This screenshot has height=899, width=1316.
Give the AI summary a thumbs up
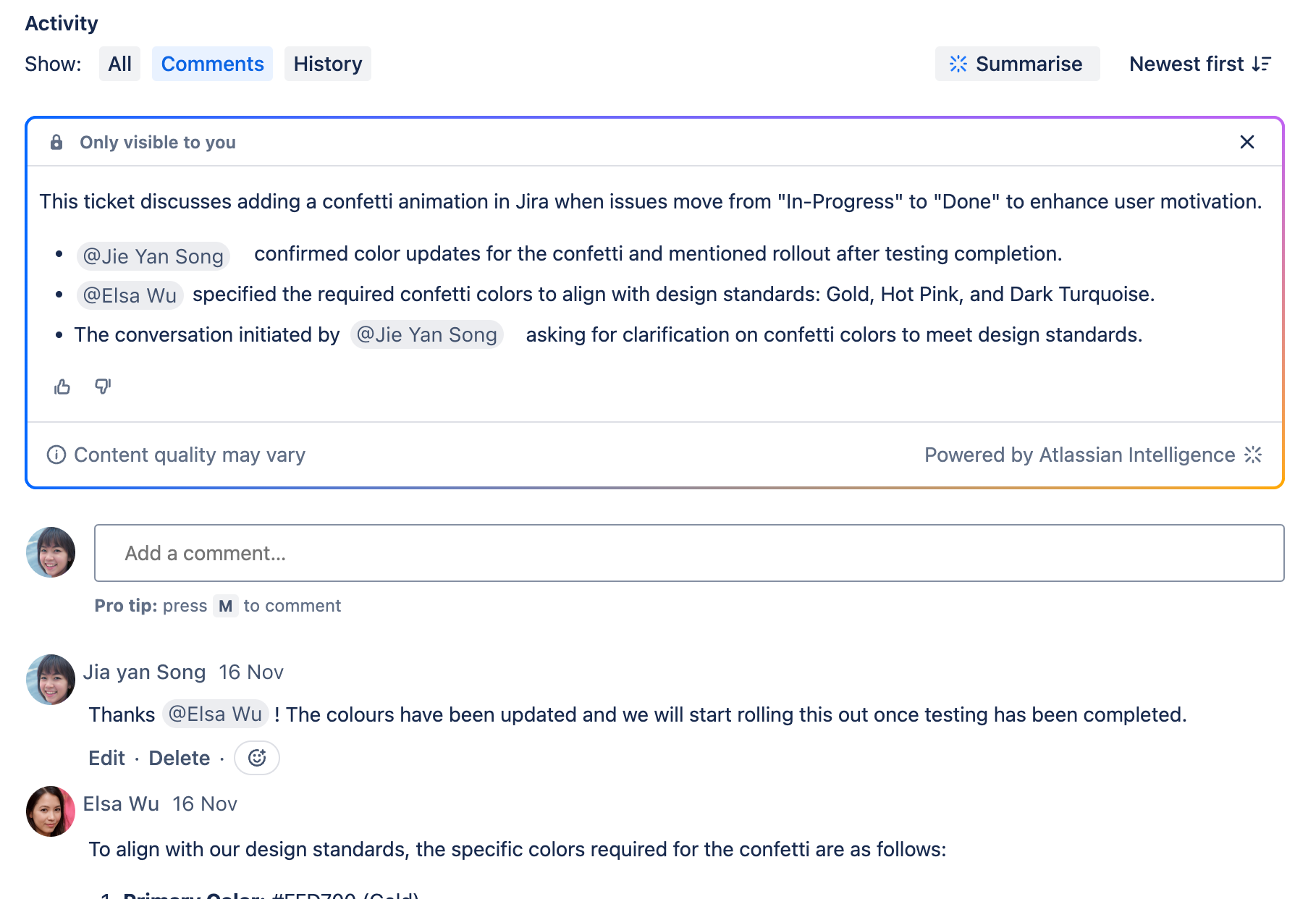(62, 387)
